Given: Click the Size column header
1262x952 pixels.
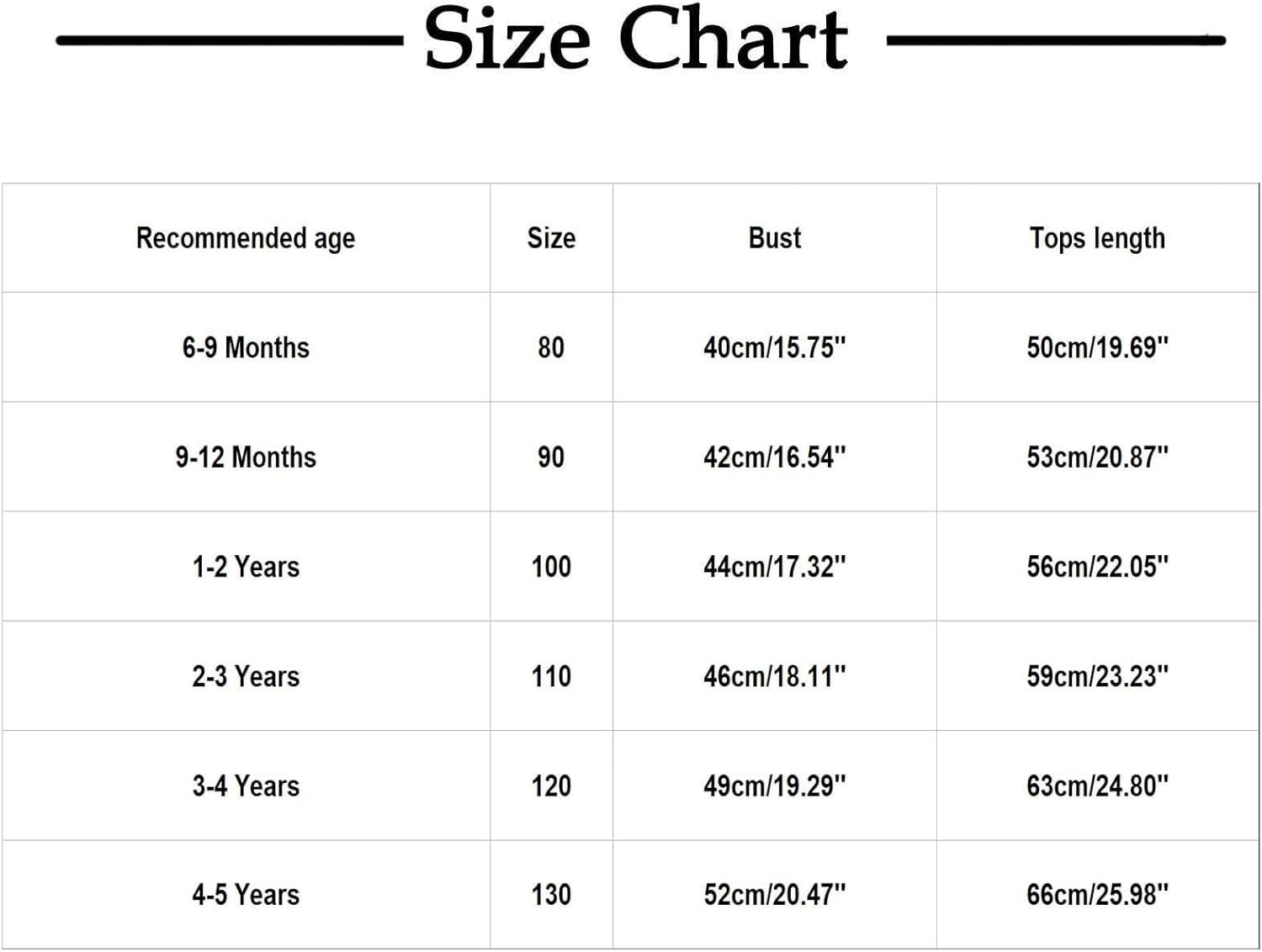Looking at the screenshot, I should point(552,238).
